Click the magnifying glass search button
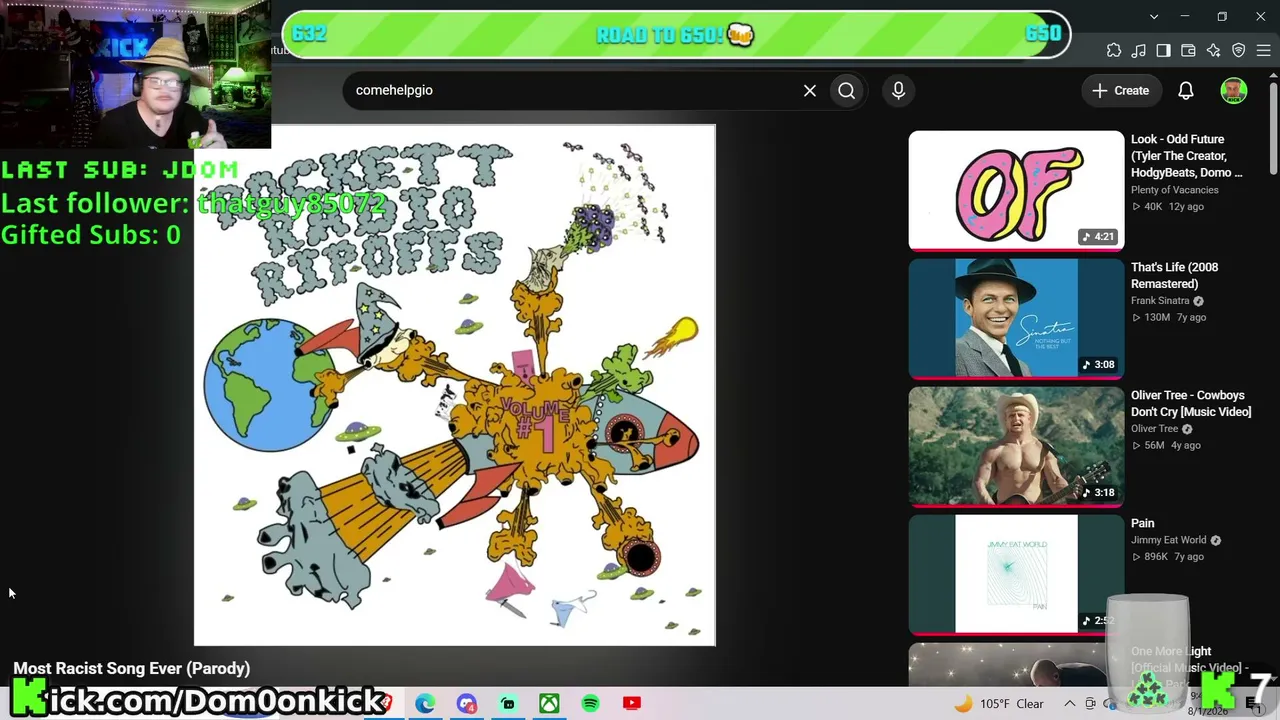The image size is (1280, 720). [x=847, y=90]
